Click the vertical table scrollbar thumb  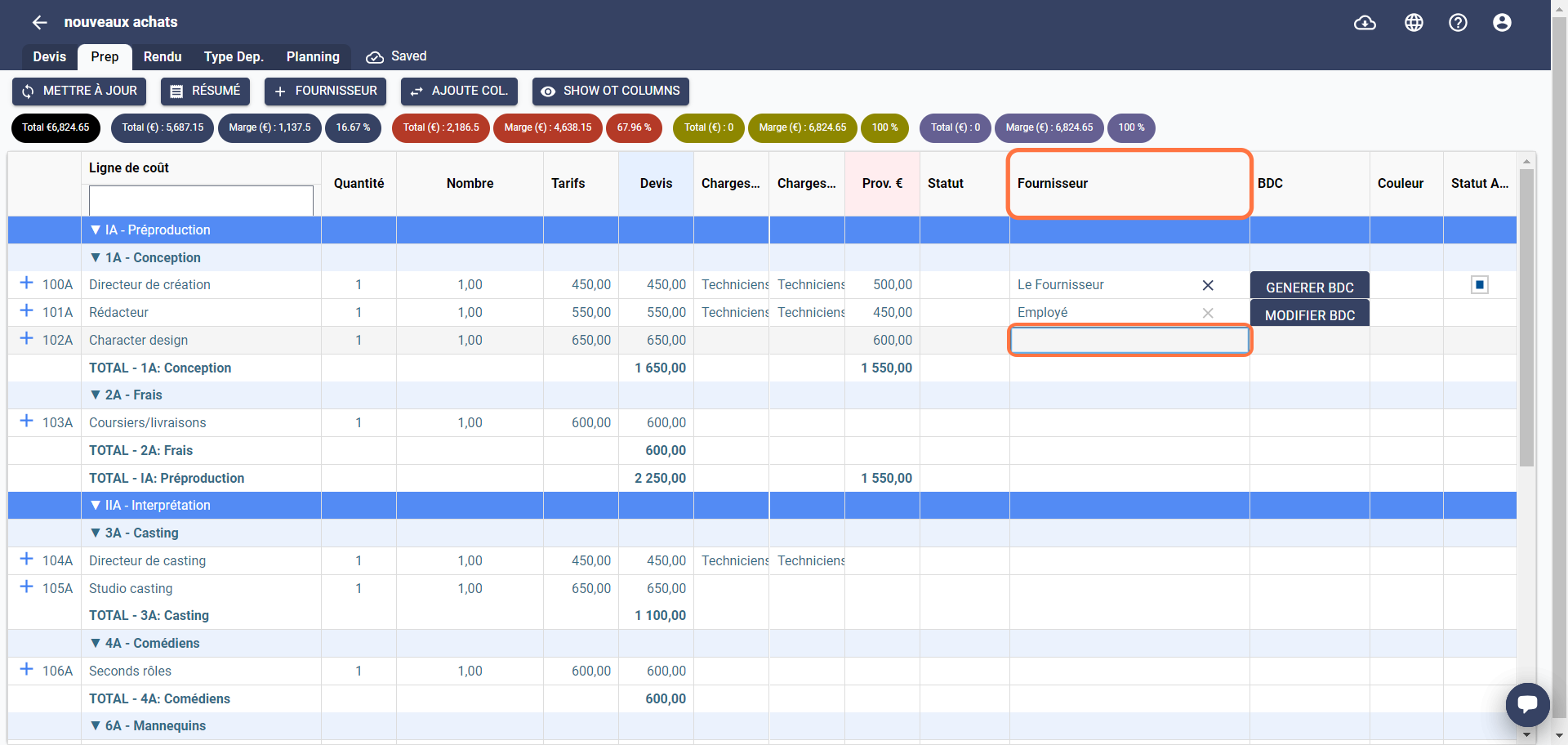[x=1526, y=318]
